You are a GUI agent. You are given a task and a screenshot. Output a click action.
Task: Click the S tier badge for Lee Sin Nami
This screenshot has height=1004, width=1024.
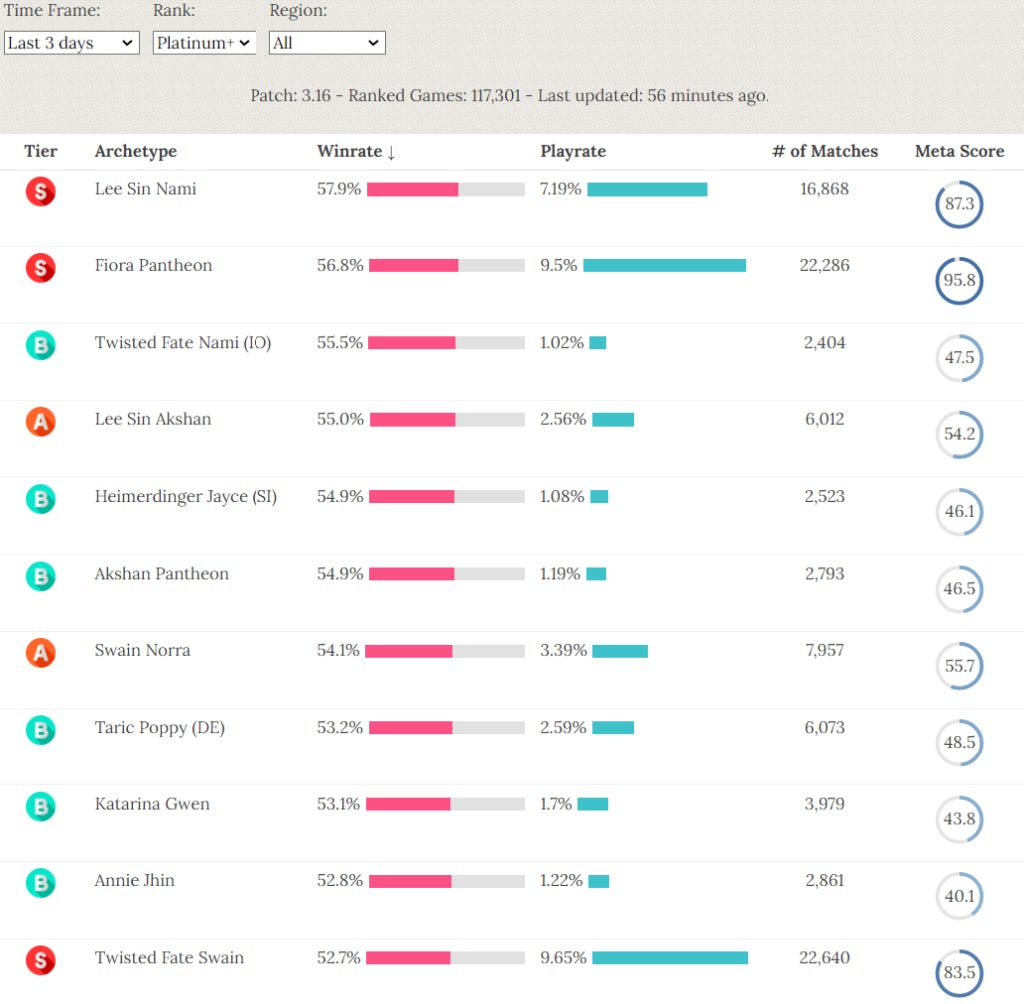(40, 191)
